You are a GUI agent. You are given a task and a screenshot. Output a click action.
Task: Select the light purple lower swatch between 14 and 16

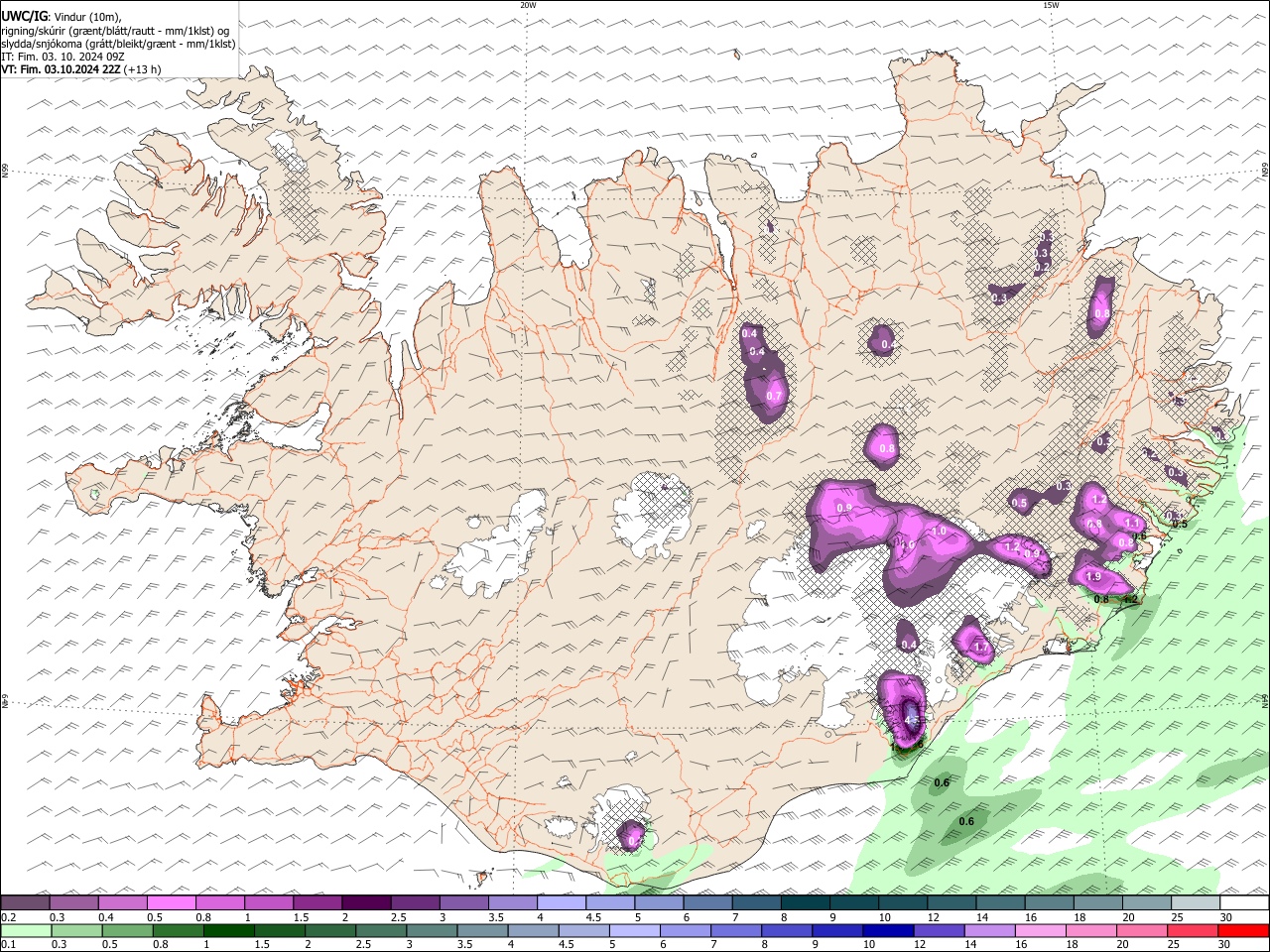pos(989,931)
